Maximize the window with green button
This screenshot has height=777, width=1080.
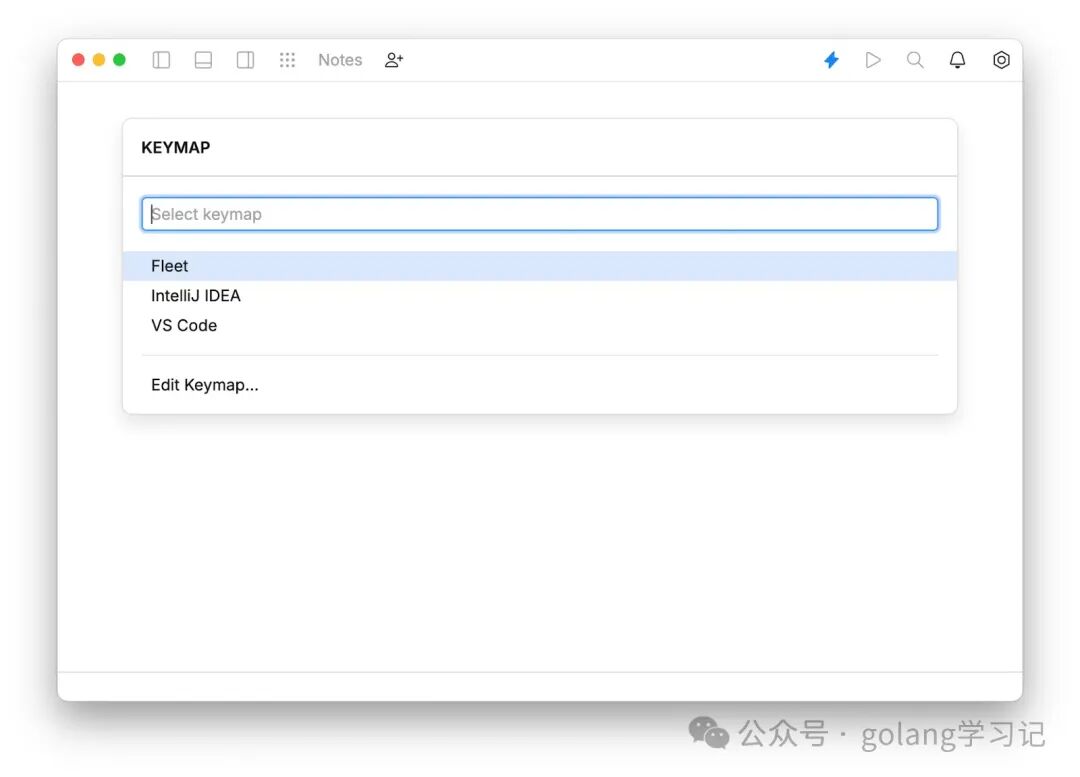point(119,60)
